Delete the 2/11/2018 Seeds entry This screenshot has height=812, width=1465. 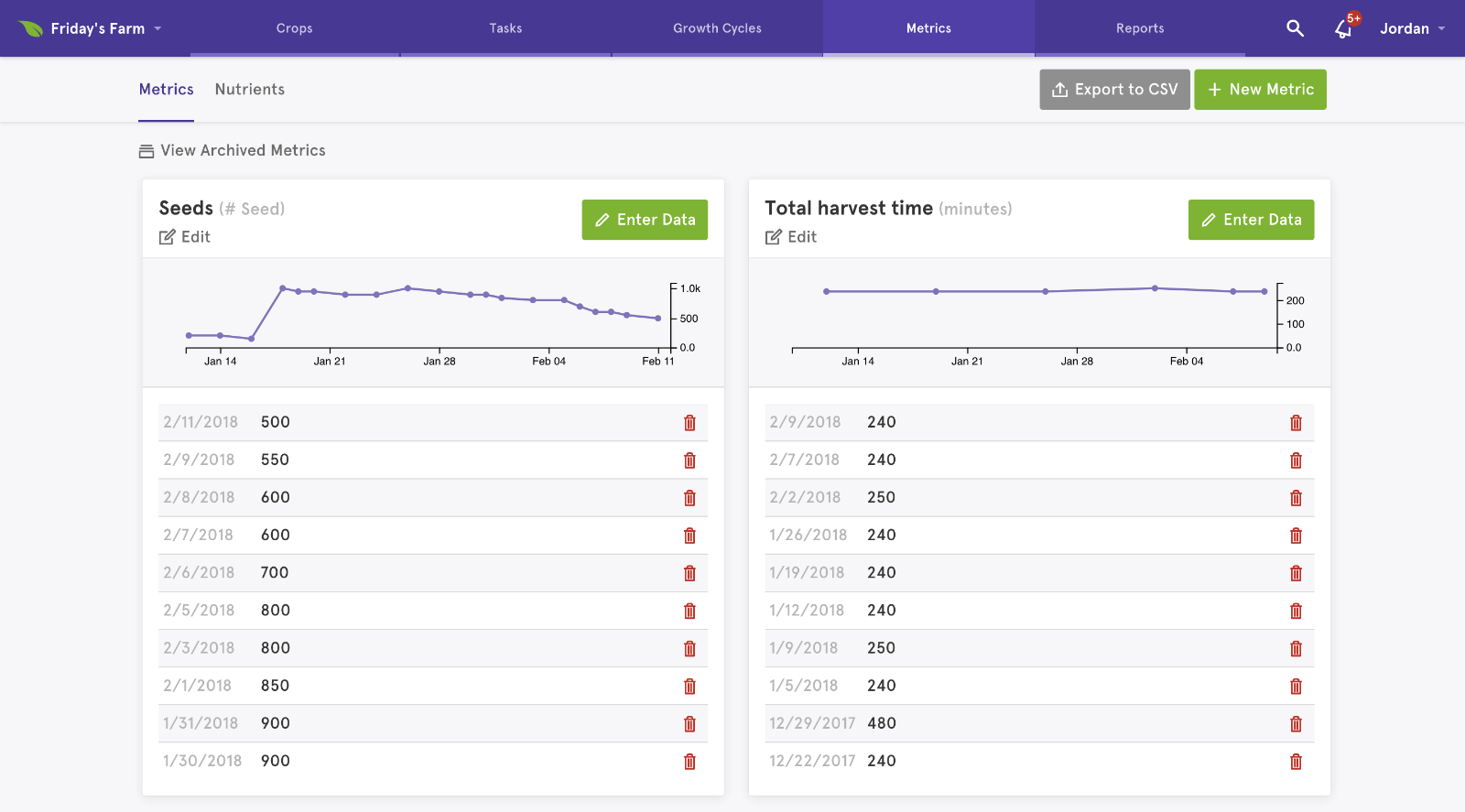(x=689, y=423)
